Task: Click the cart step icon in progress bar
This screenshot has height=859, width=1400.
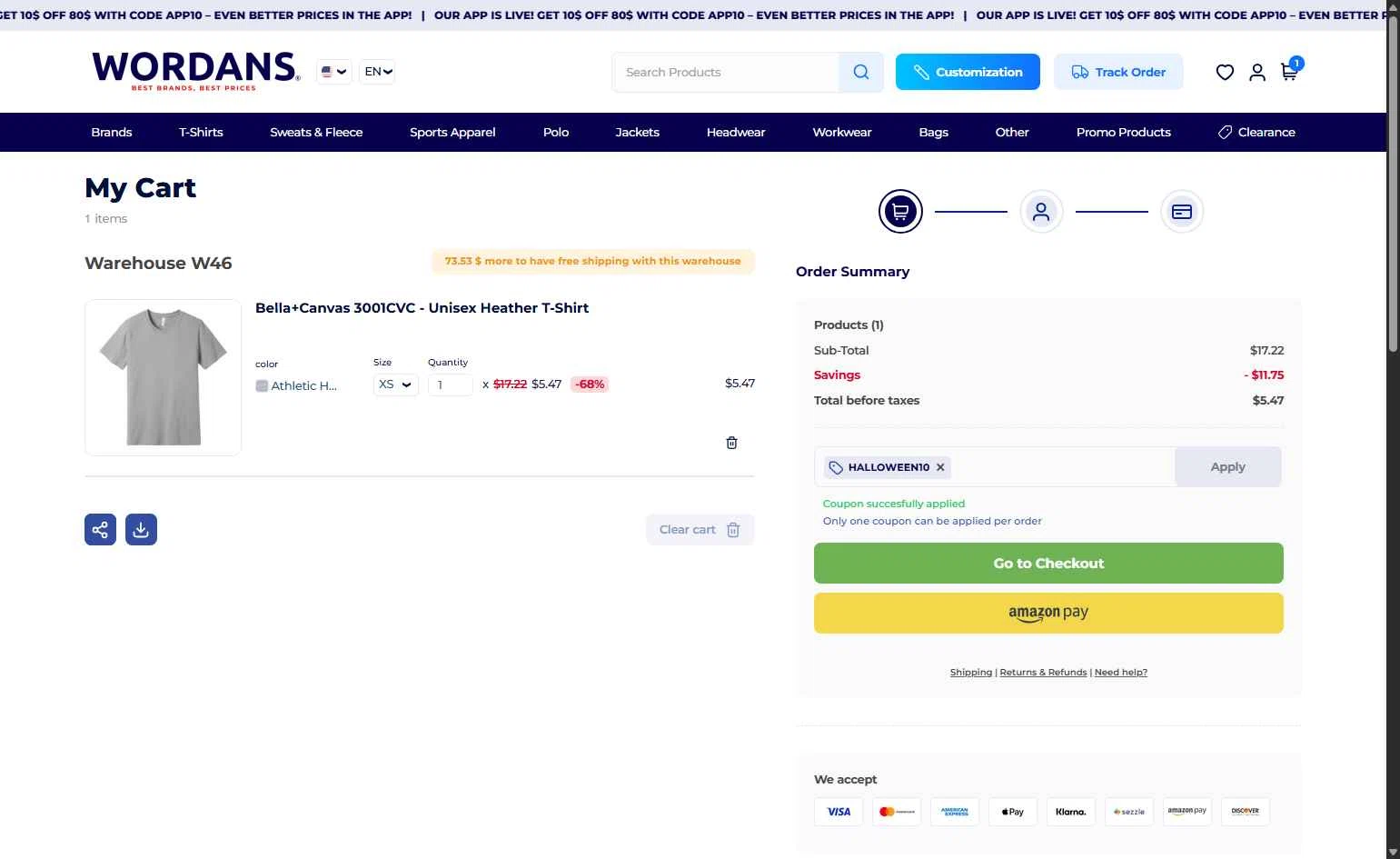Action: click(900, 212)
